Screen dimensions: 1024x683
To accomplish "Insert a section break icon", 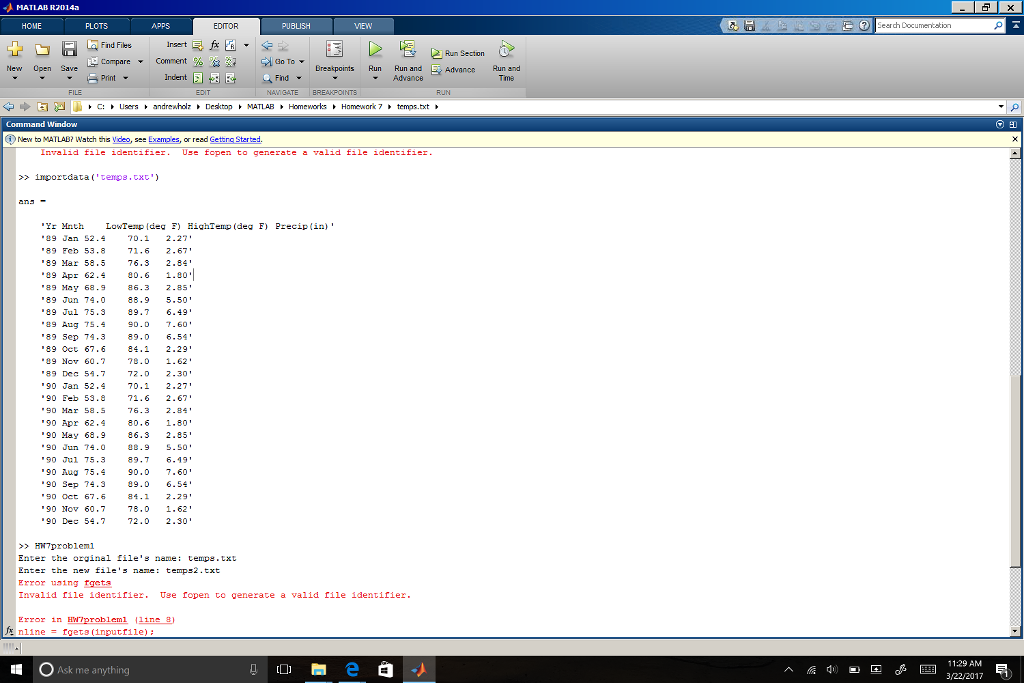I will click(197, 45).
